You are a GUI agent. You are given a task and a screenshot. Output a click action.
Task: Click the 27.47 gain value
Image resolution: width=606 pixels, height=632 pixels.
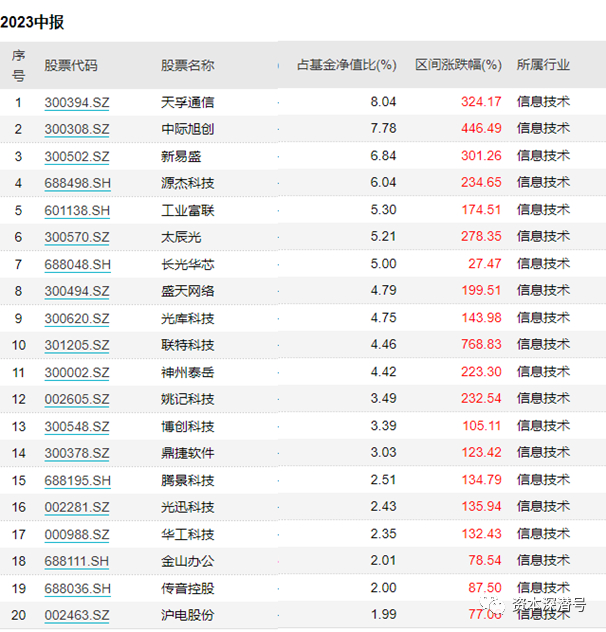tap(485, 264)
